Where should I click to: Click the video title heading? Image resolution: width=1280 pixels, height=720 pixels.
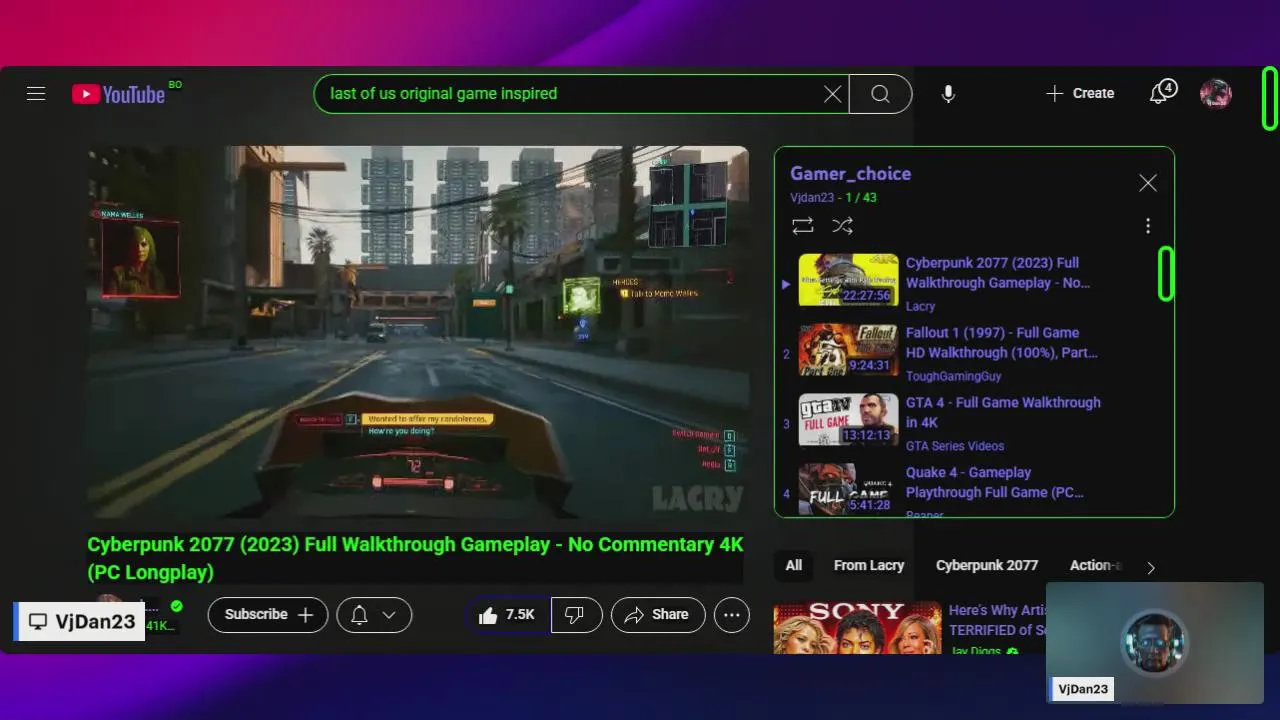415,558
